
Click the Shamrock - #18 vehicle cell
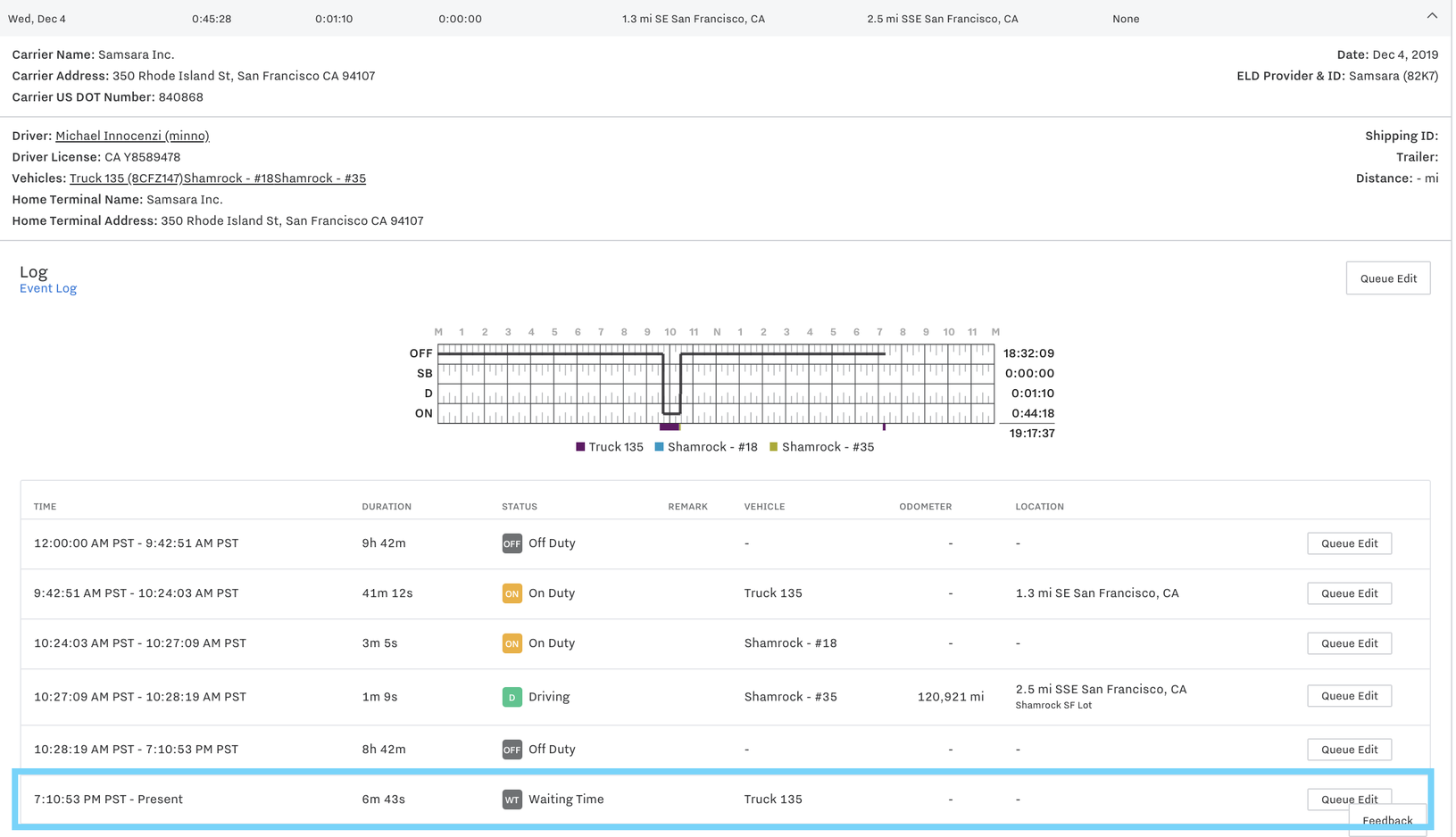791,643
